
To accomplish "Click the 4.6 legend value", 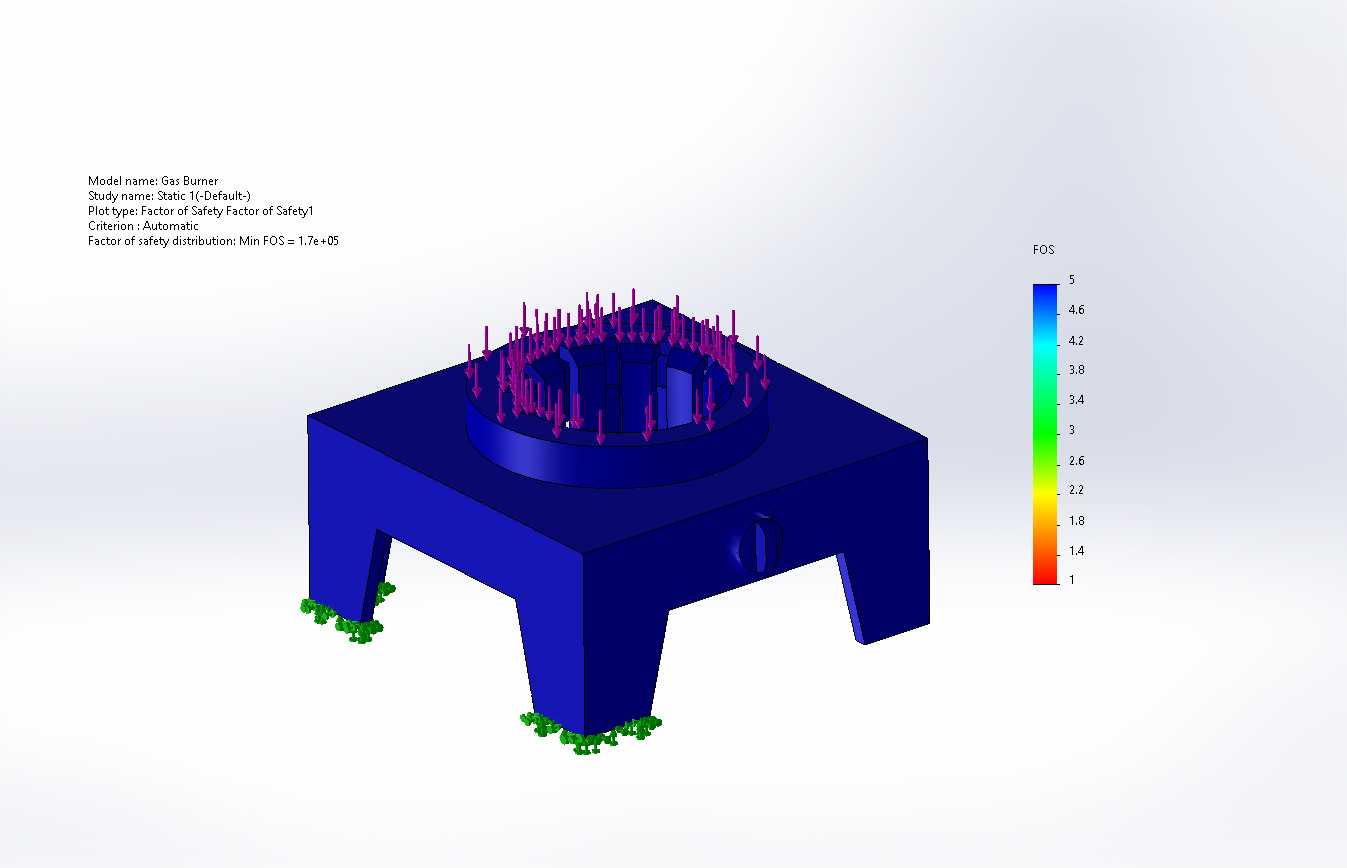I will pos(1076,310).
